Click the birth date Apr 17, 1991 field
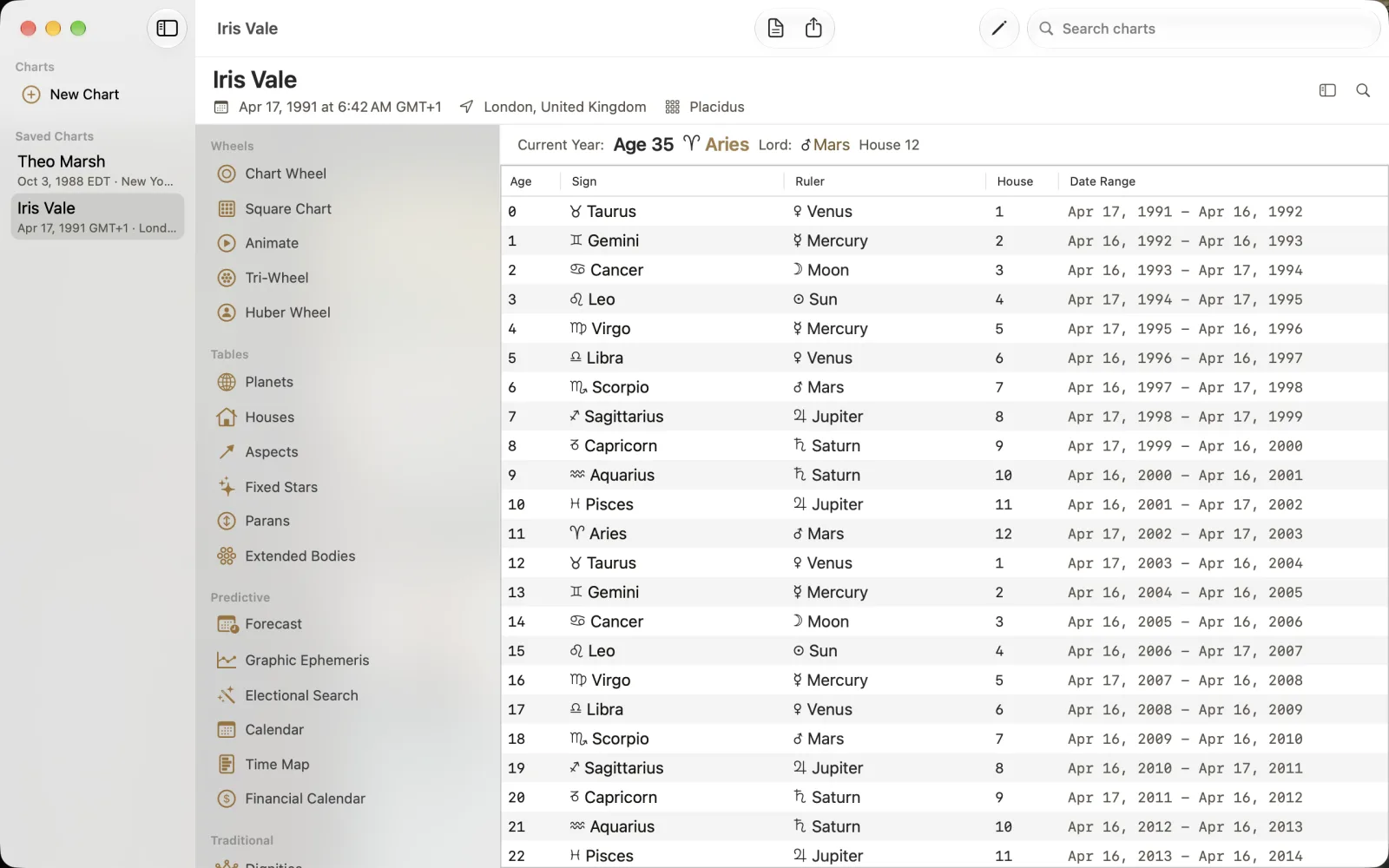1389x868 pixels. (328, 107)
